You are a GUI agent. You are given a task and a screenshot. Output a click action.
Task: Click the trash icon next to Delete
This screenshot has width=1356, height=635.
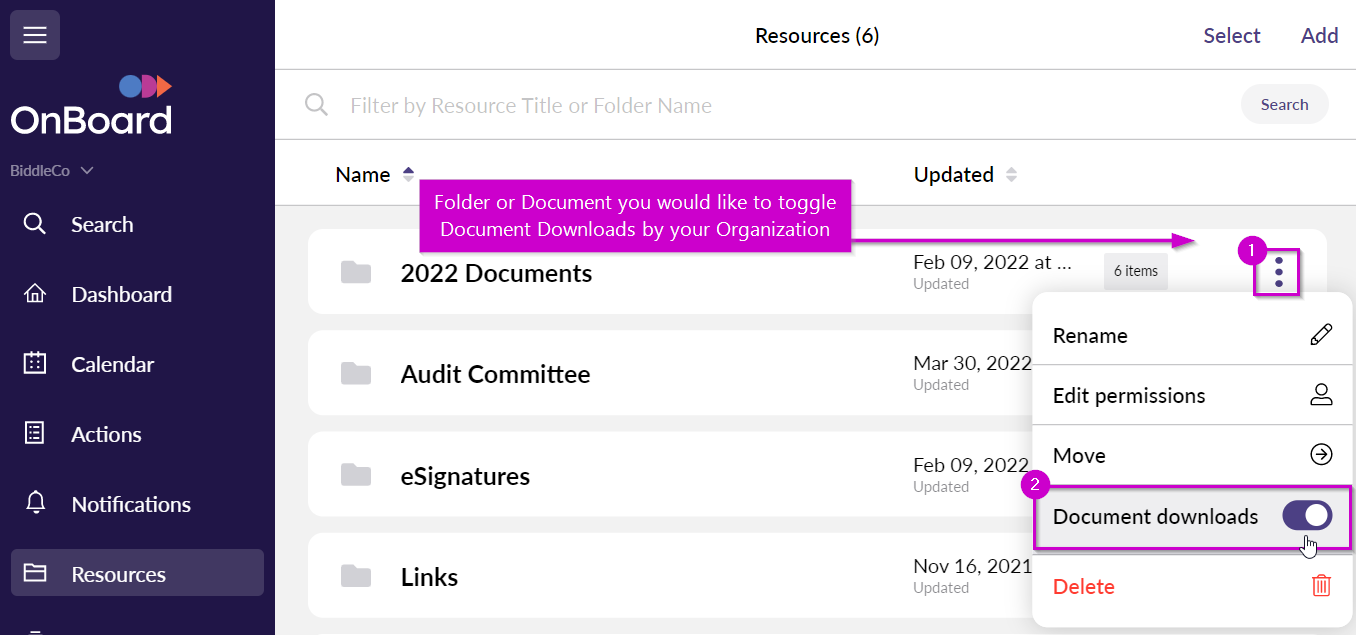(x=1322, y=586)
